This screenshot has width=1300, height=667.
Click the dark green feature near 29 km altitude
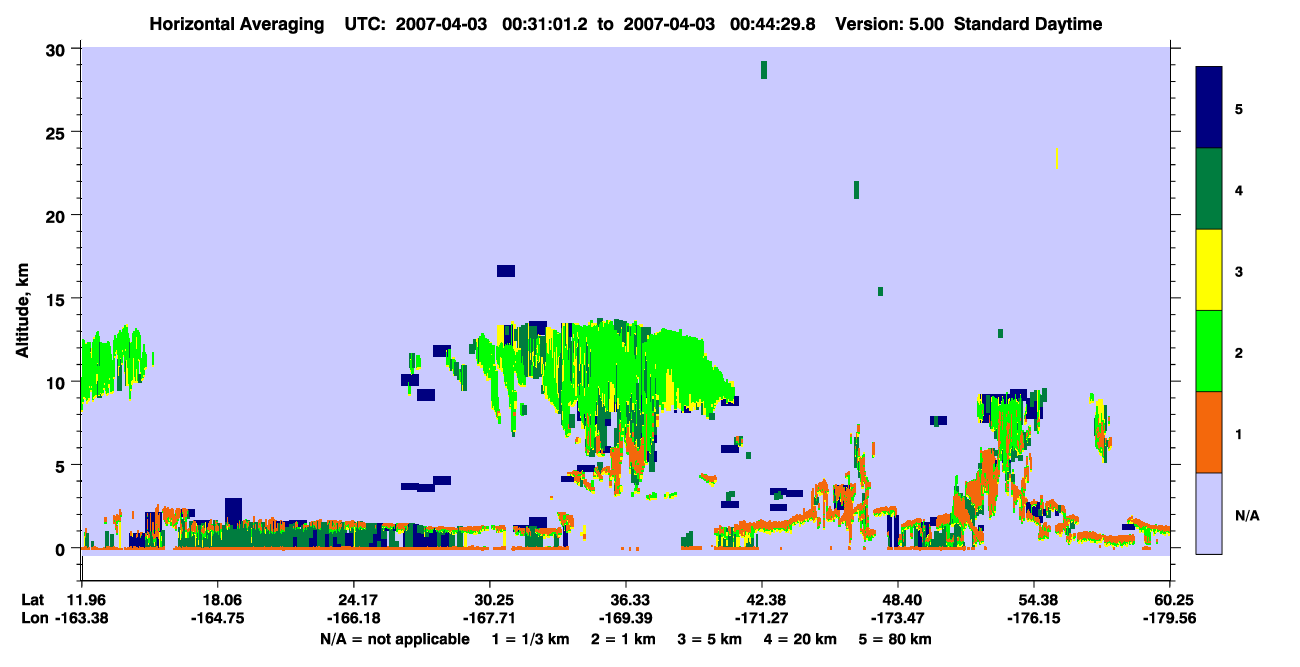click(764, 69)
